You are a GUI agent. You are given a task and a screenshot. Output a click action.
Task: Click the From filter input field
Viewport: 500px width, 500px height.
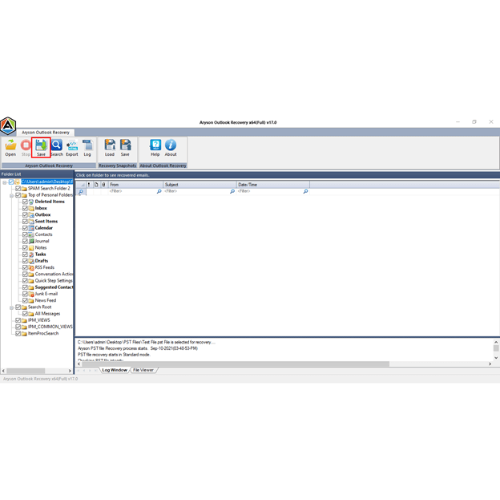[132, 191]
